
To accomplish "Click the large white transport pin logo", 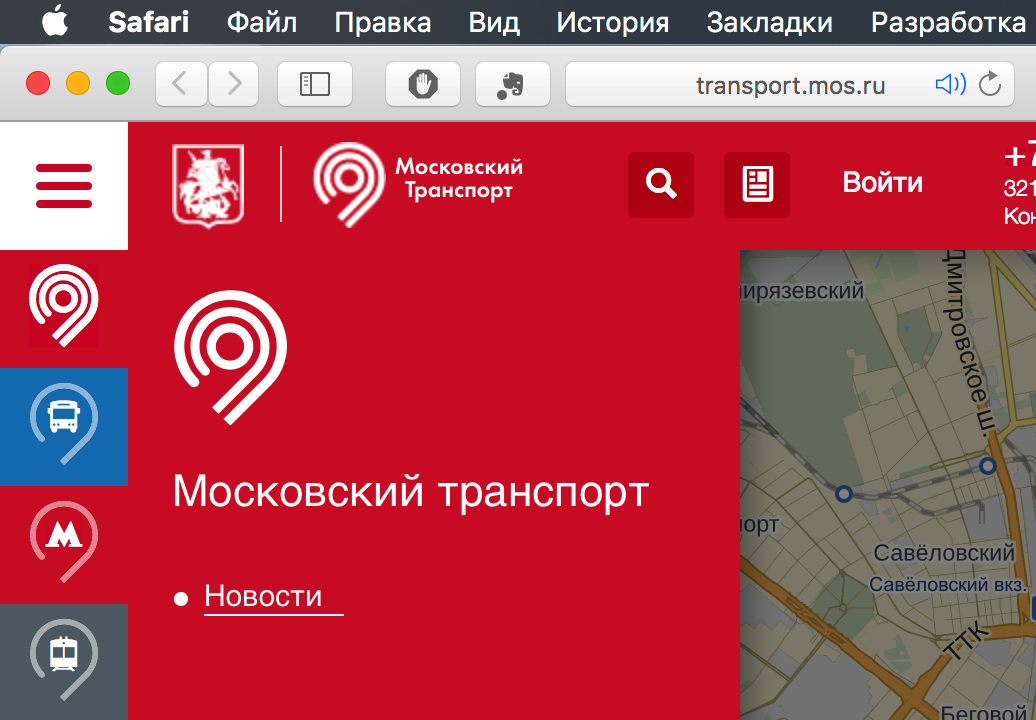I will 231,357.
